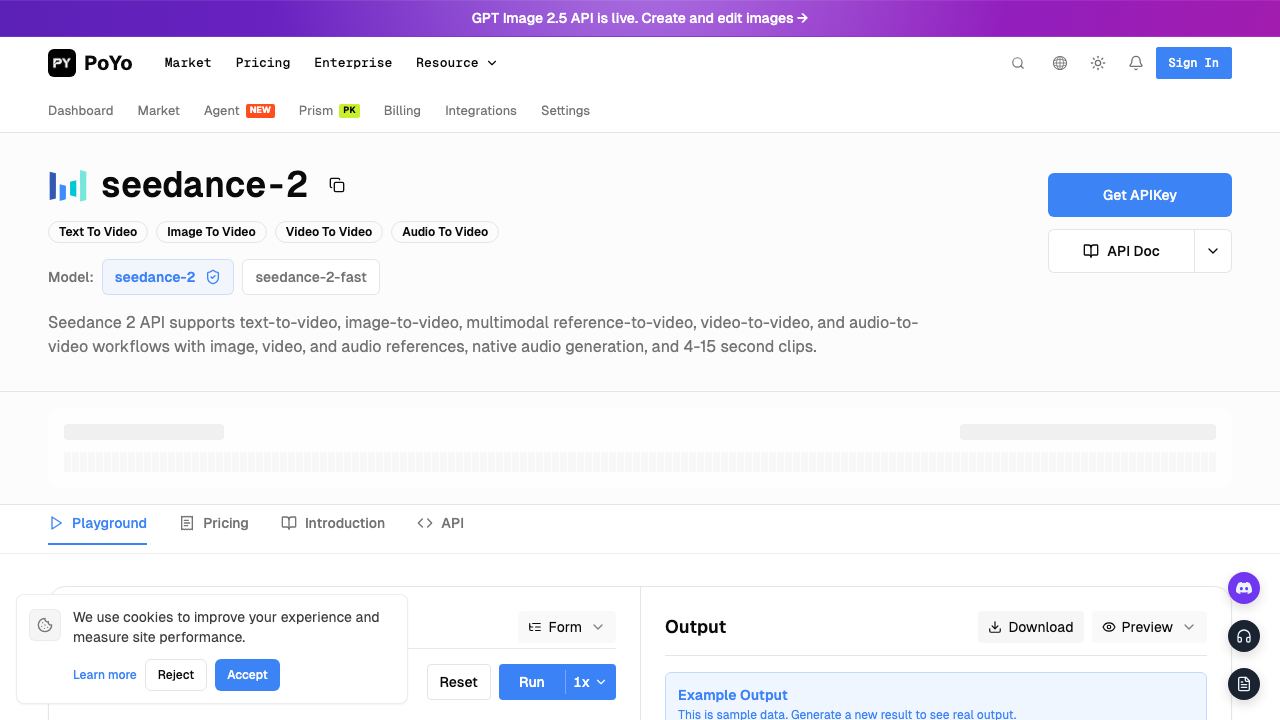Click the PoYo logo icon
Image resolution: width=1280 pixels, height=720 pixels.
[x=62, y=63]
